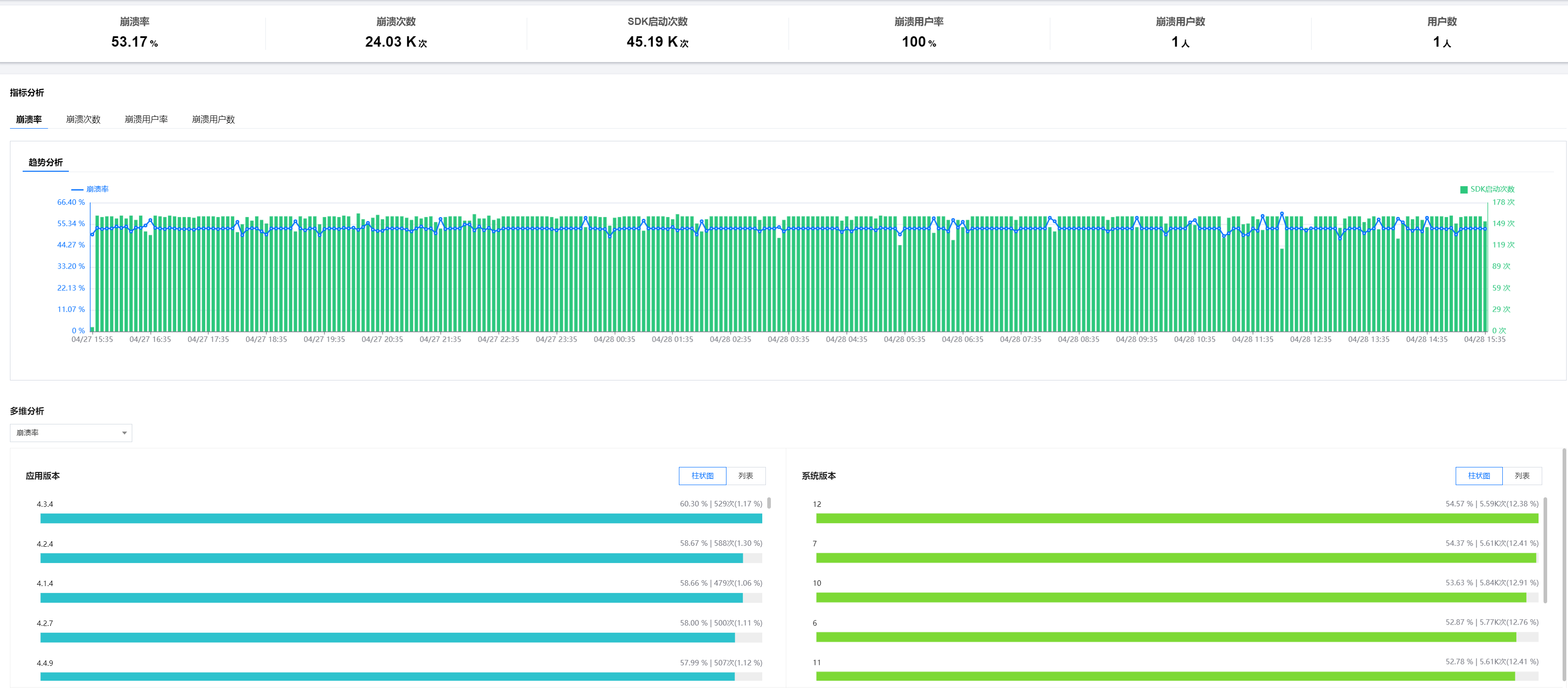Open the 崩溃率 multi-dimension dropdown
The width and height of the screenshot is (1568, 688).
pos(71,433)
